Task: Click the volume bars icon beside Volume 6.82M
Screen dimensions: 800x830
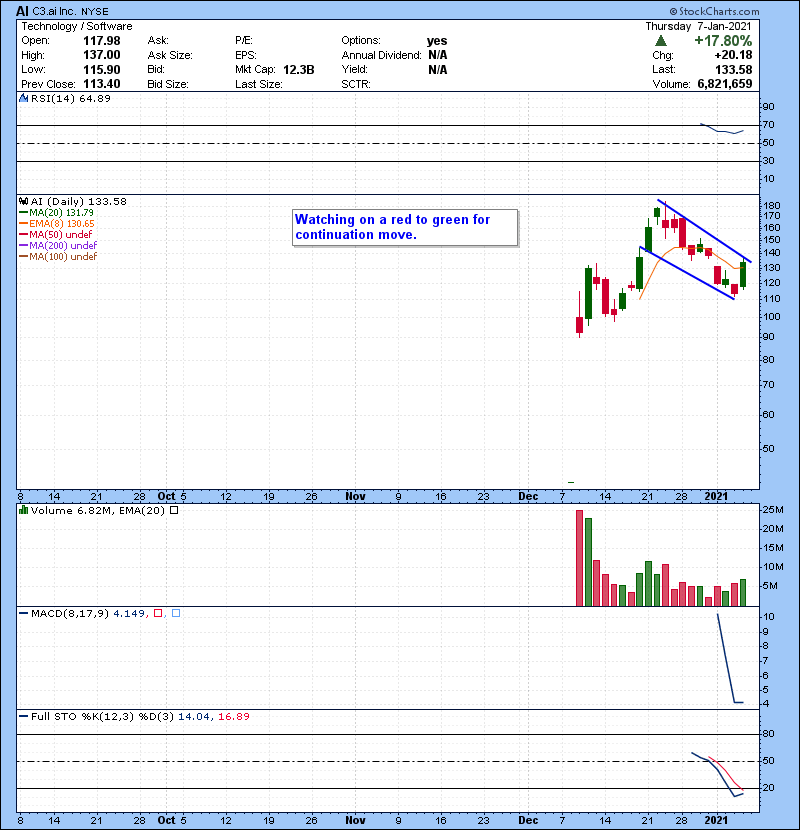Action: pyautogui.click(x=23, y=510)
